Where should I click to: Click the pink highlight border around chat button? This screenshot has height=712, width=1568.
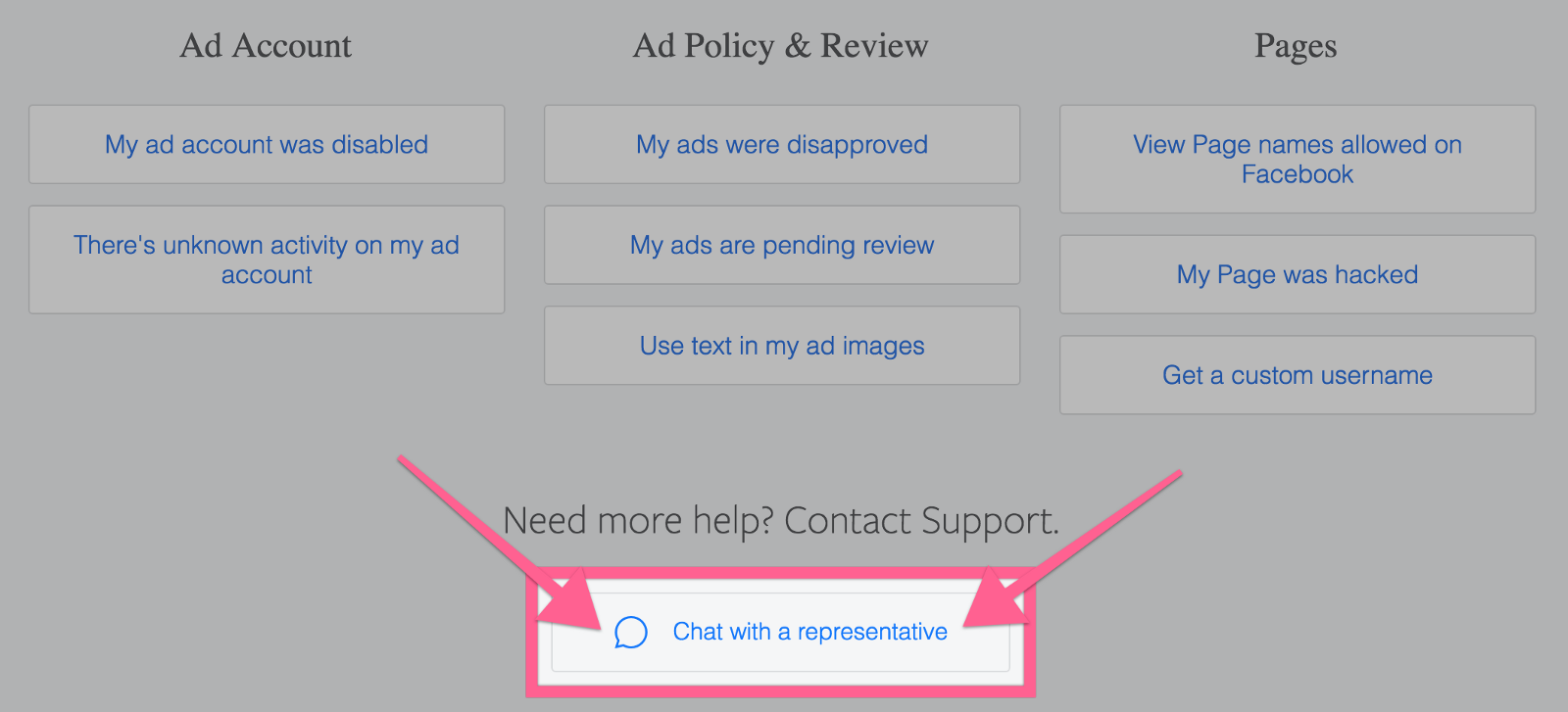pos(781,690)
